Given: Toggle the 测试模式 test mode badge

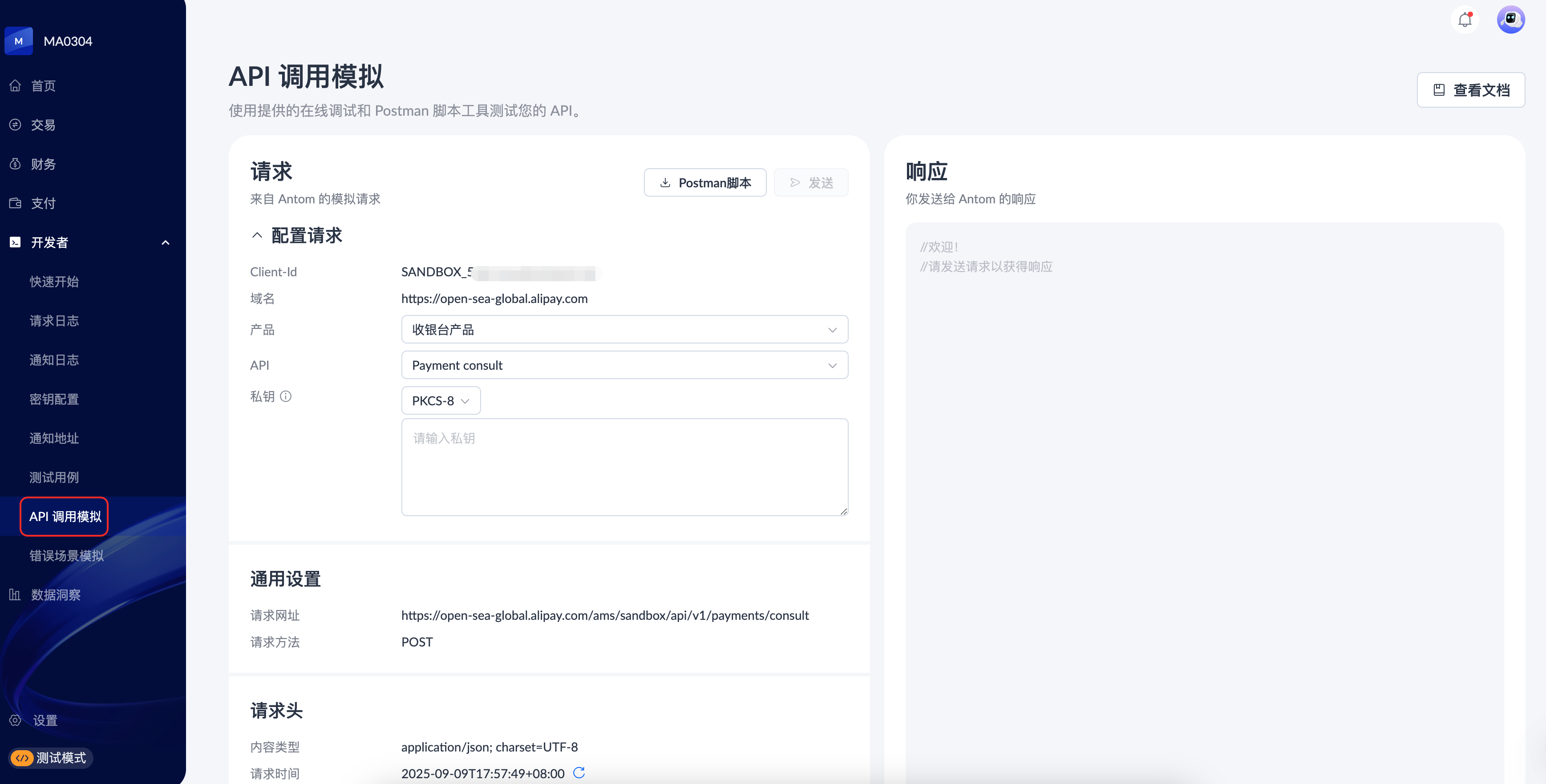Looking at the screenshot, I should pyautogui.click(x=50, y=758).
